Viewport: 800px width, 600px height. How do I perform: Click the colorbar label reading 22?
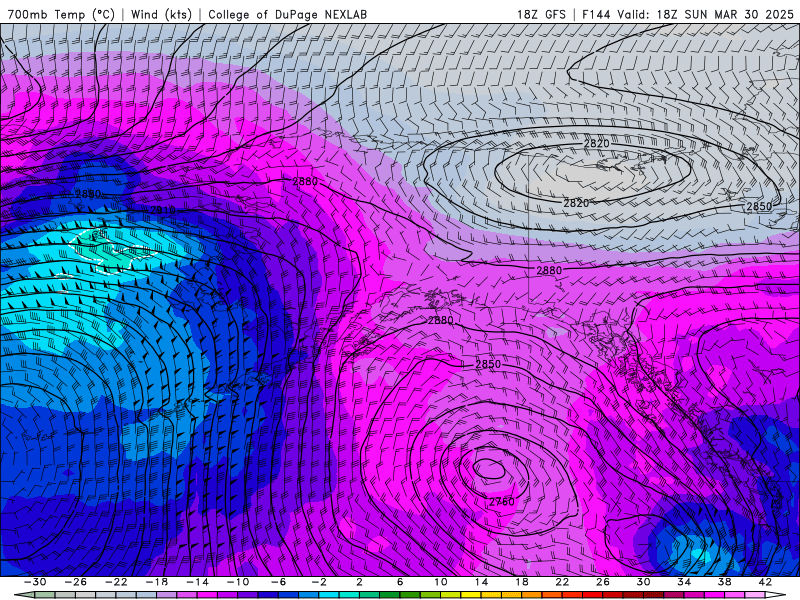[562, 582]
